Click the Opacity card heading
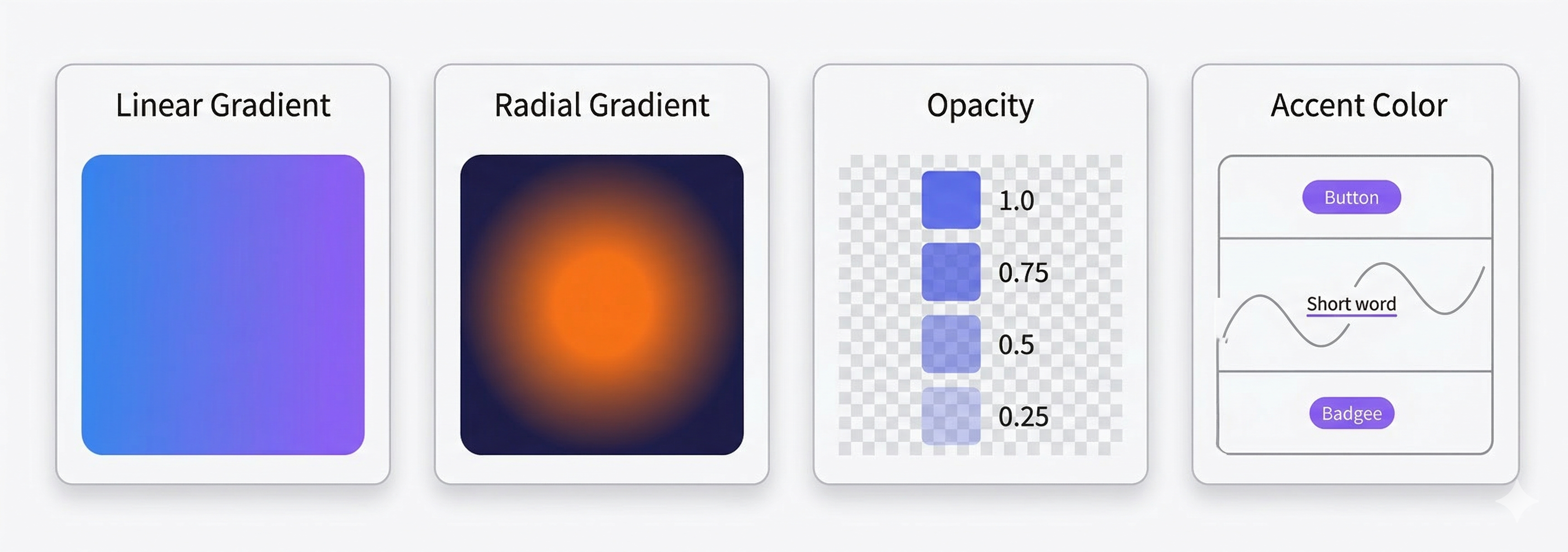This screenshot has width=1568, height=552. pyautogui.click(x=980, y=105)
